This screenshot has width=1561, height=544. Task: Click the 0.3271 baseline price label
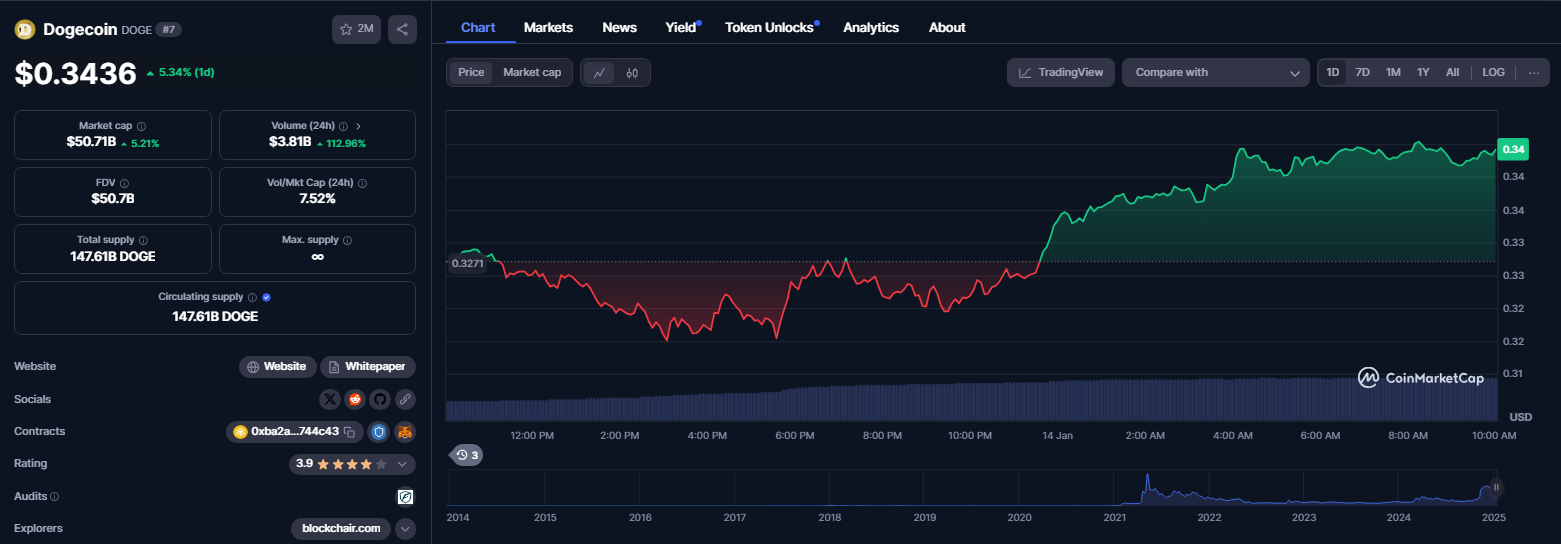tap(467, 263)
